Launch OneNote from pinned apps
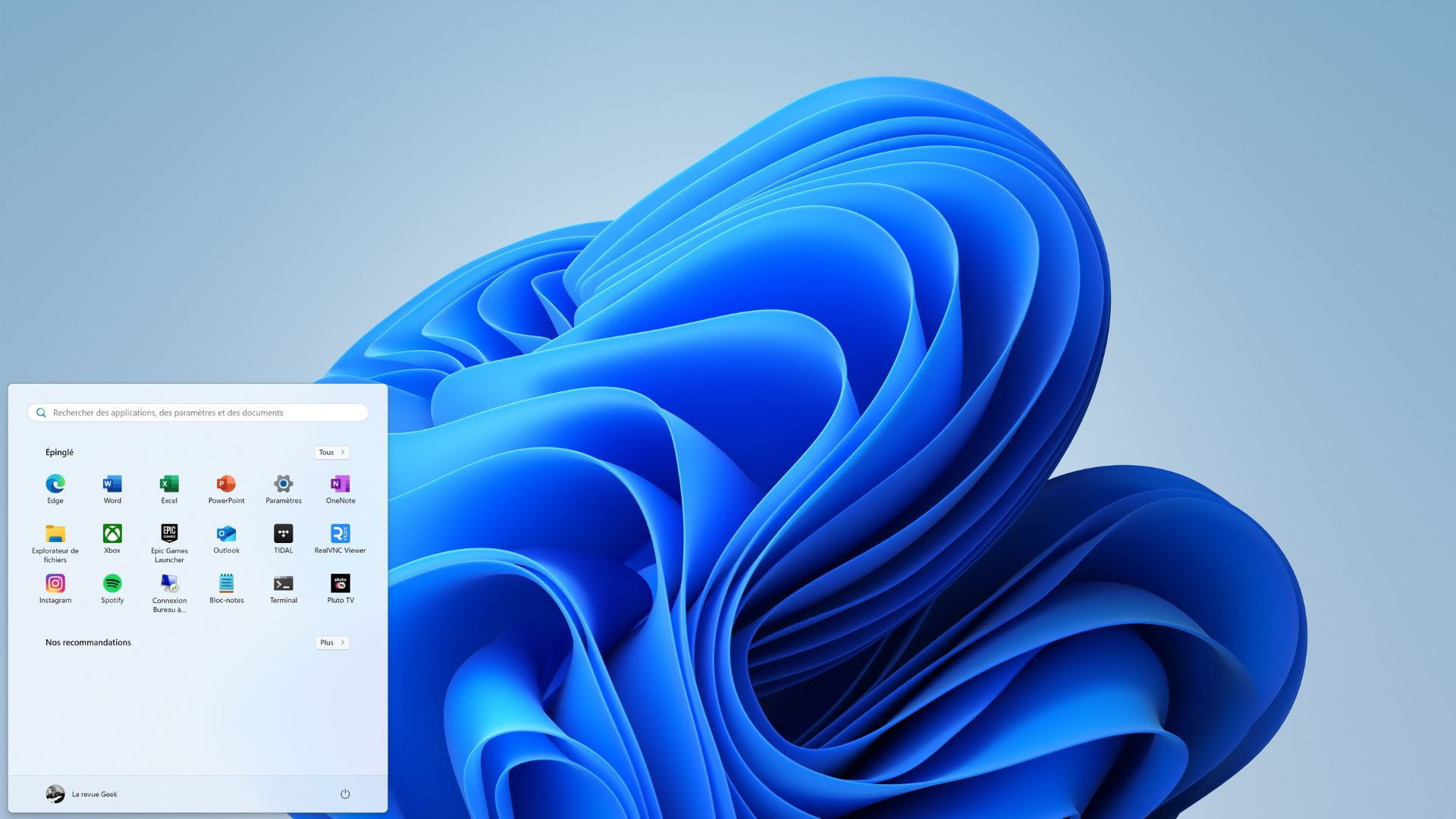Viewport: 1456px width, 819px height. coord(340,485)
